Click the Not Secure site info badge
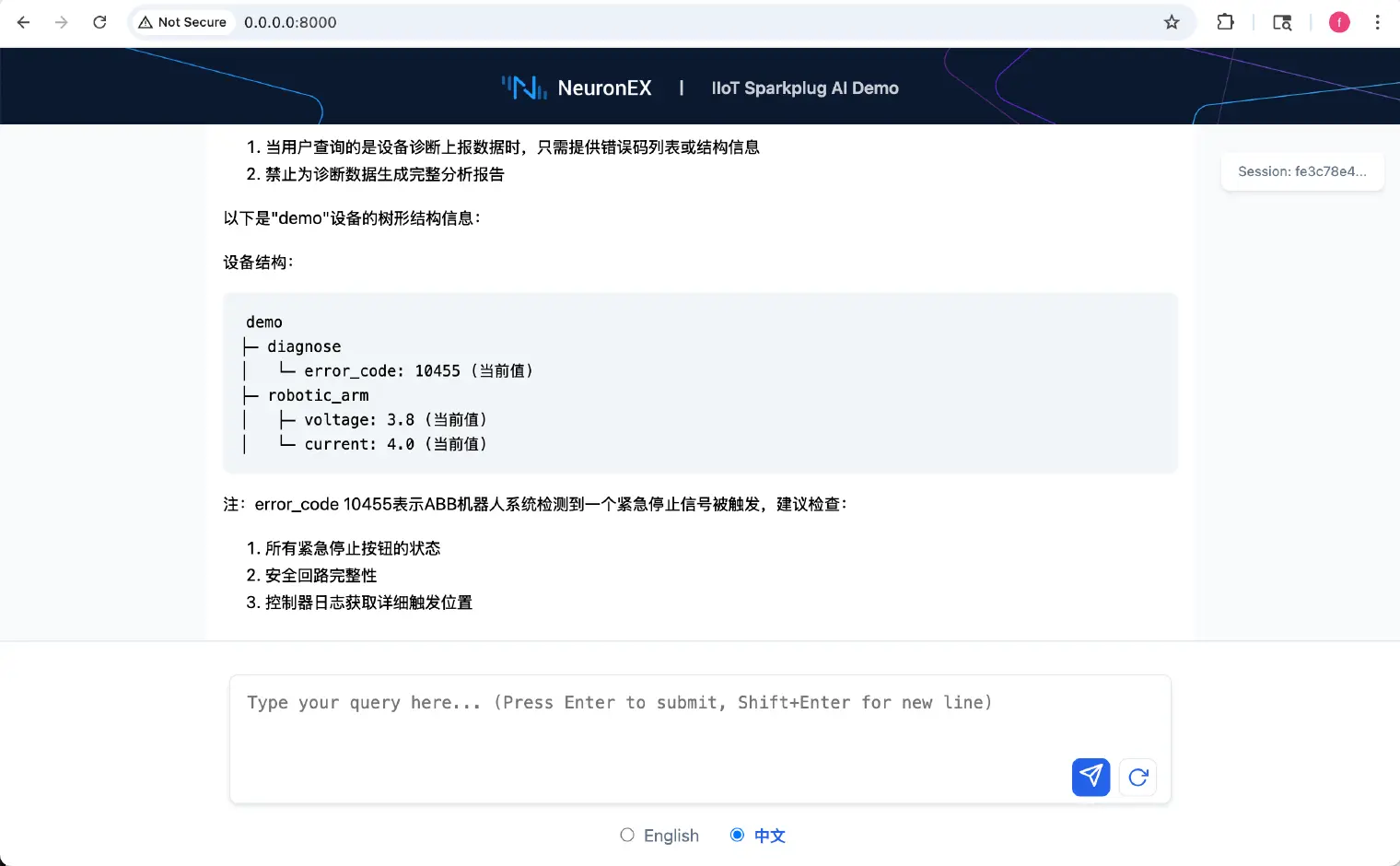Image resolution: width=1400 pixels, height=866 pixels. point(182,22)
